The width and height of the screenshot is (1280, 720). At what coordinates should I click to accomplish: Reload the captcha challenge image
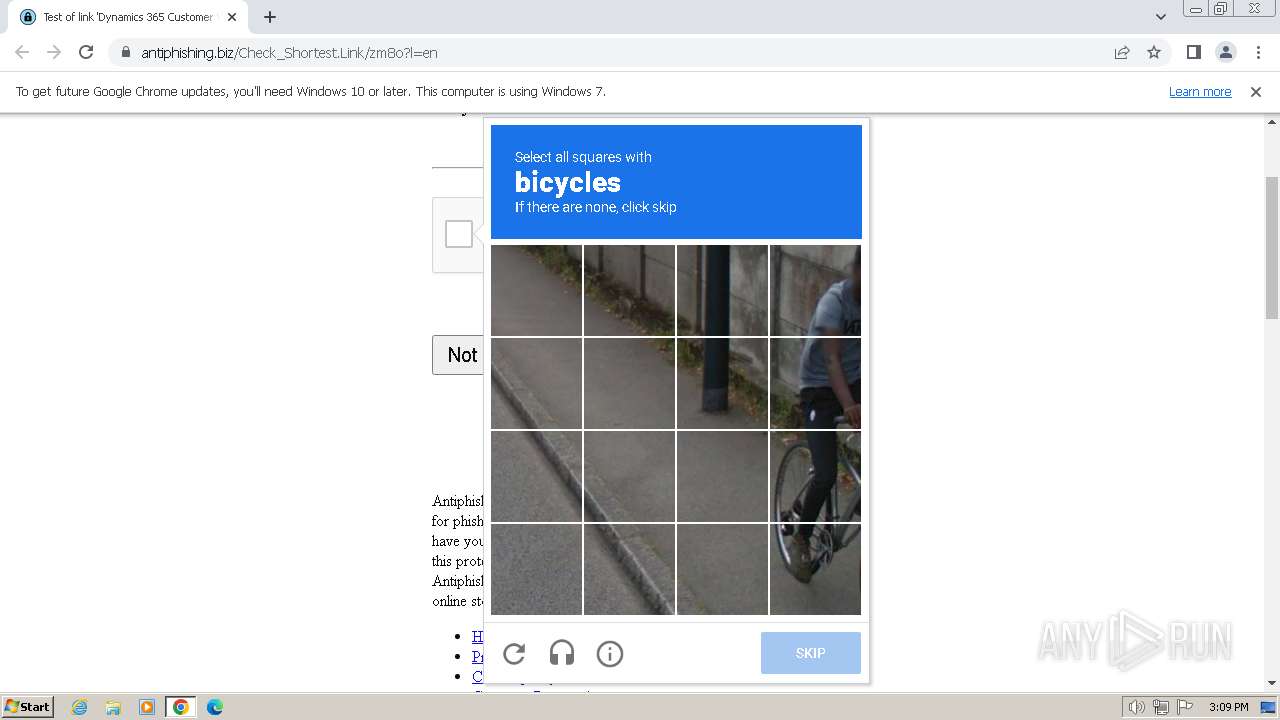point(514,654)
